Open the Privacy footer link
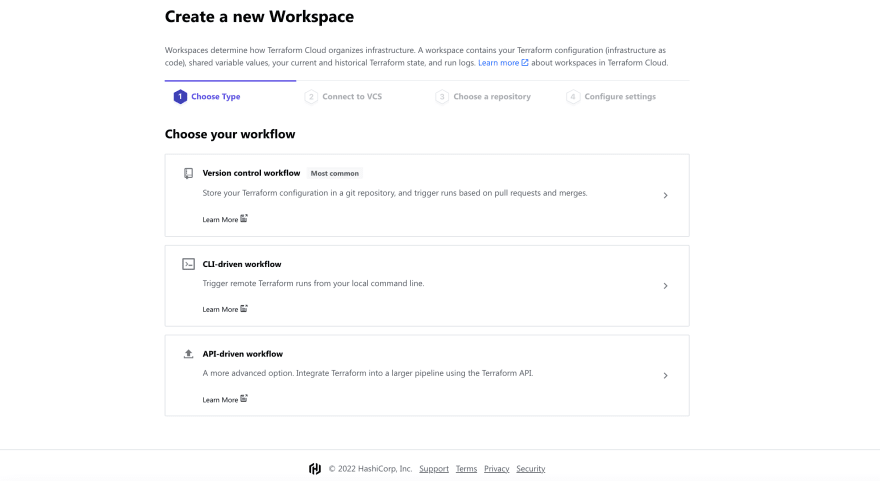 point(497,469)
